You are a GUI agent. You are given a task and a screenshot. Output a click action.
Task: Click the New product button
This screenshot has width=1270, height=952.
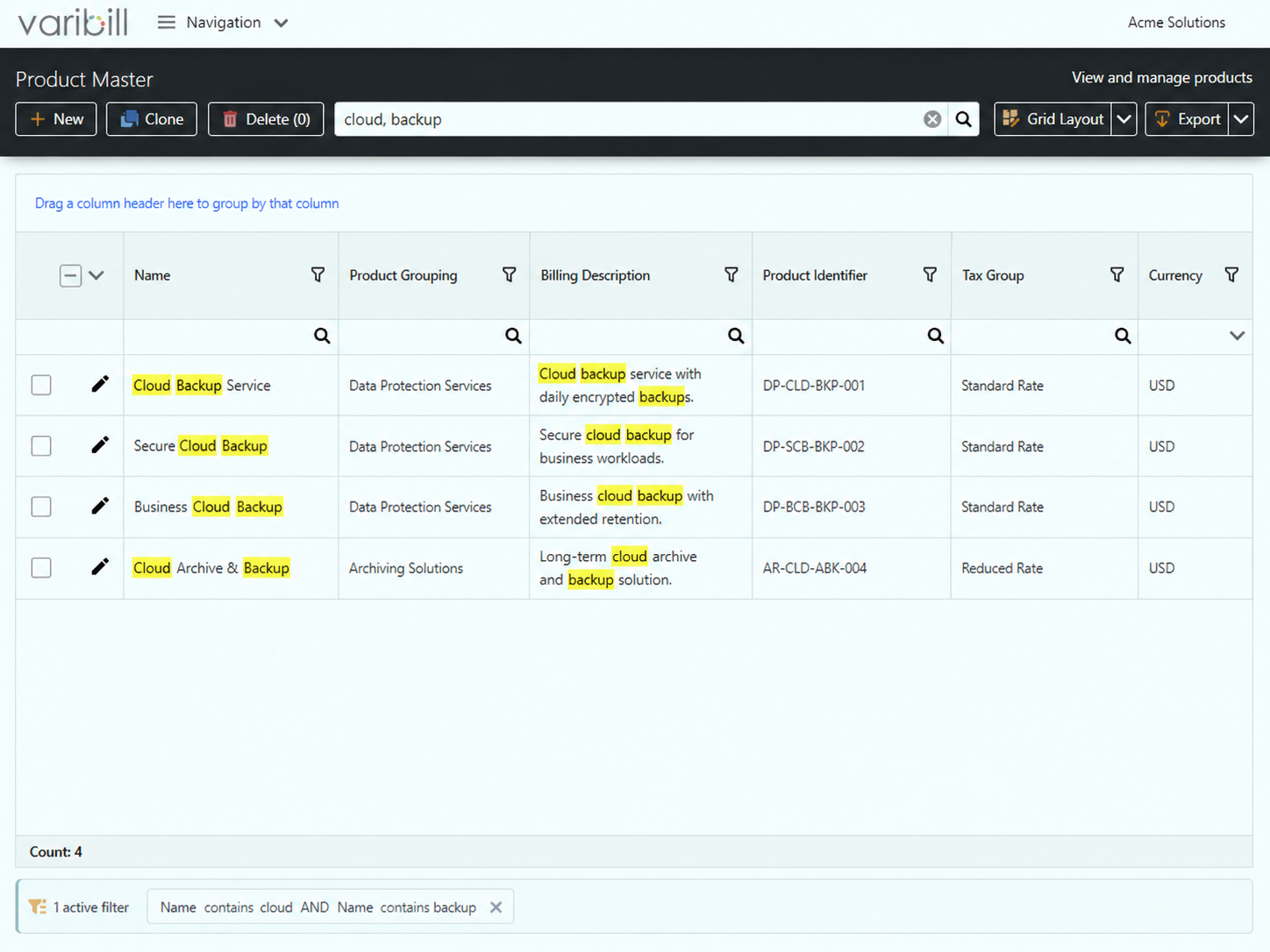(x=56, y=119)
